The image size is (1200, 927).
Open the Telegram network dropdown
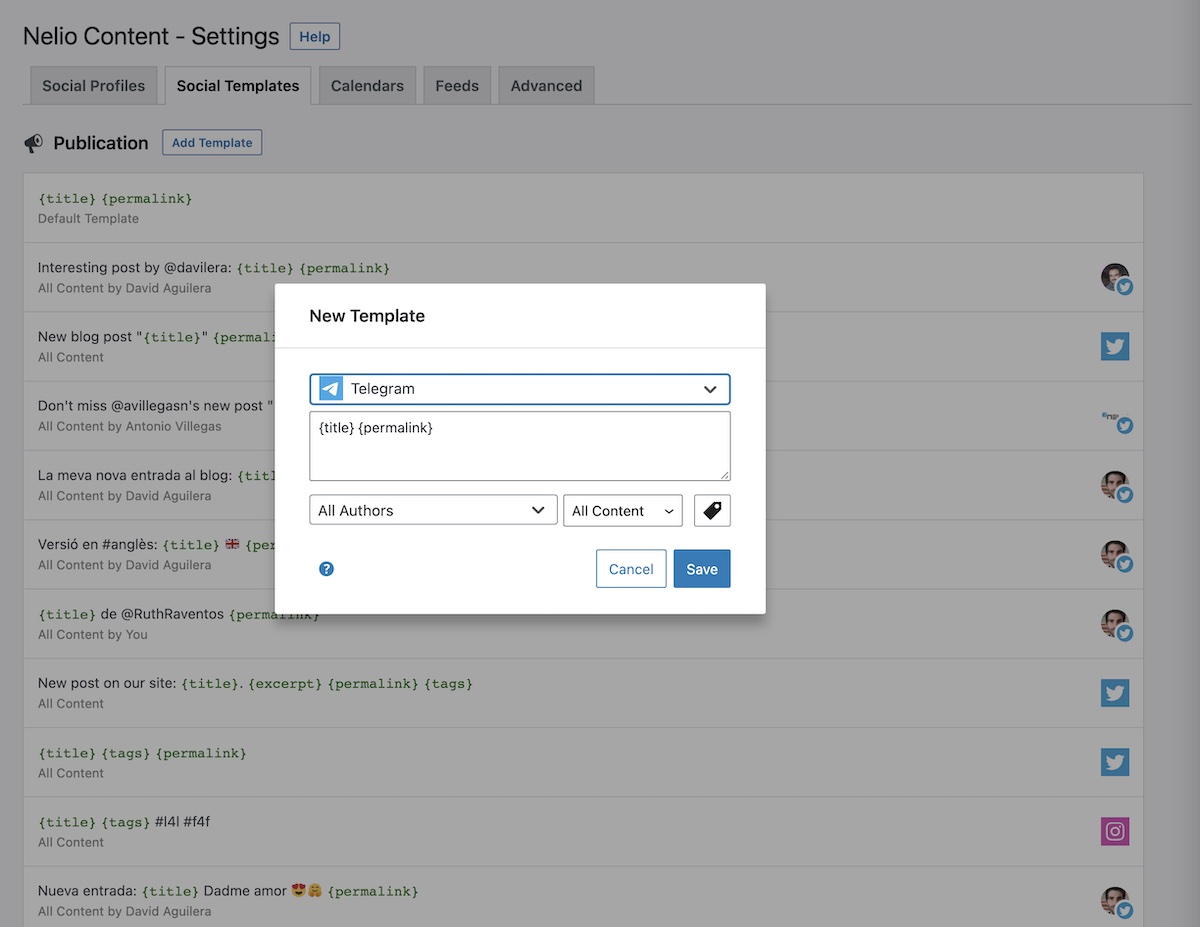pos(520,389)
